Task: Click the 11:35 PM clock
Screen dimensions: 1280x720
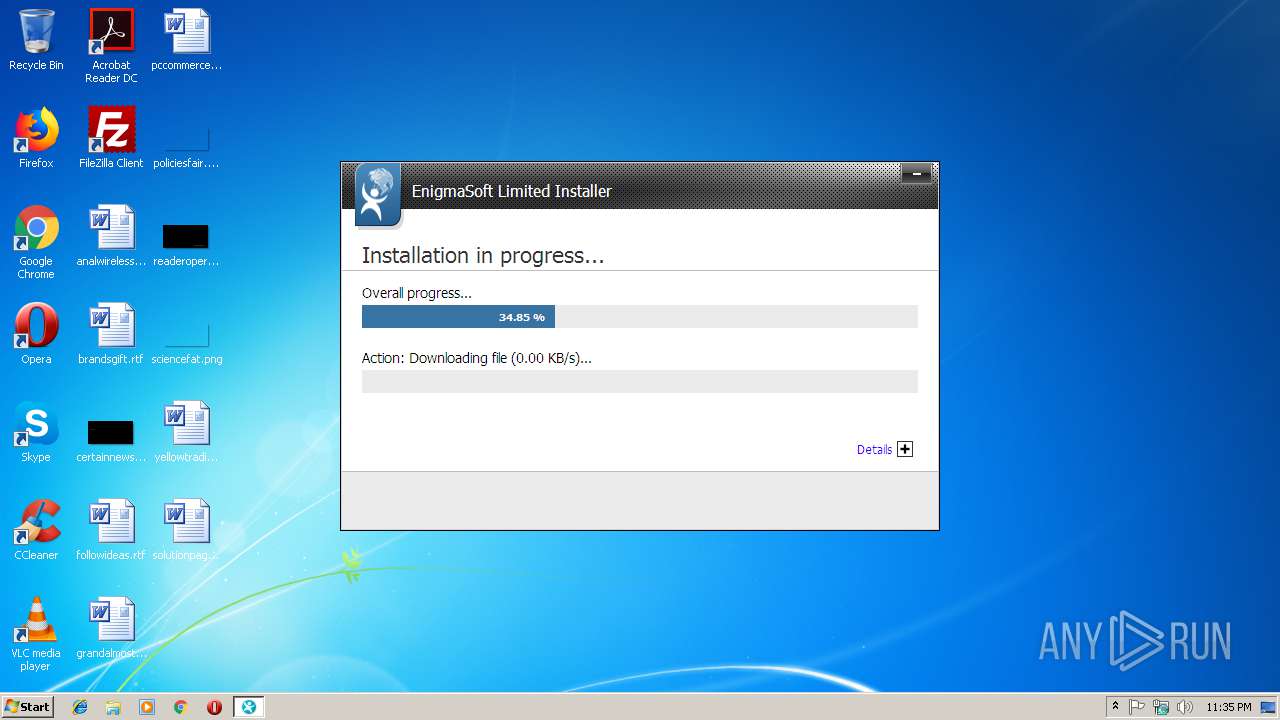Action: click(x=1228, y=707)
